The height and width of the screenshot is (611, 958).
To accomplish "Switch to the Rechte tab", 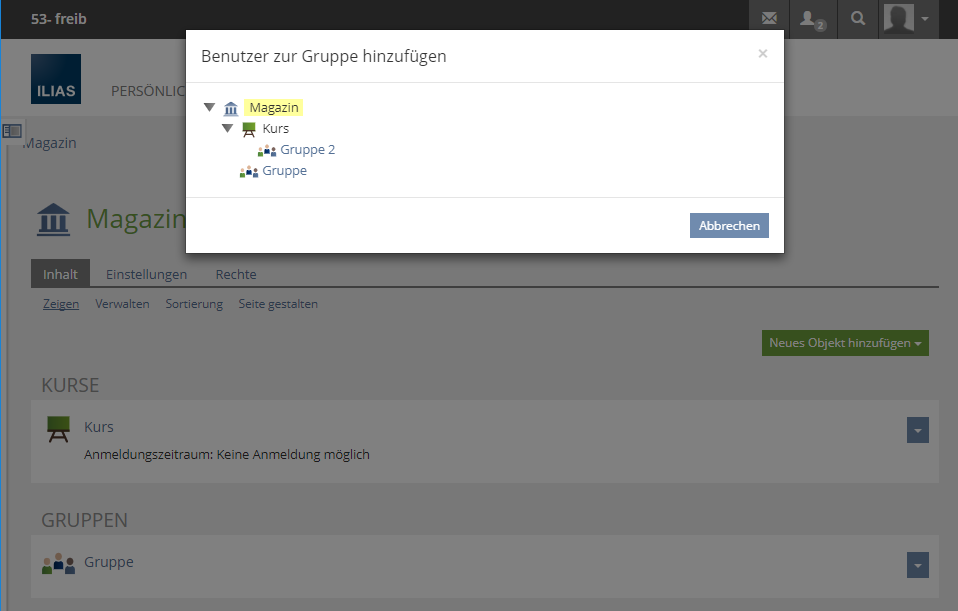I will (236, 274).
